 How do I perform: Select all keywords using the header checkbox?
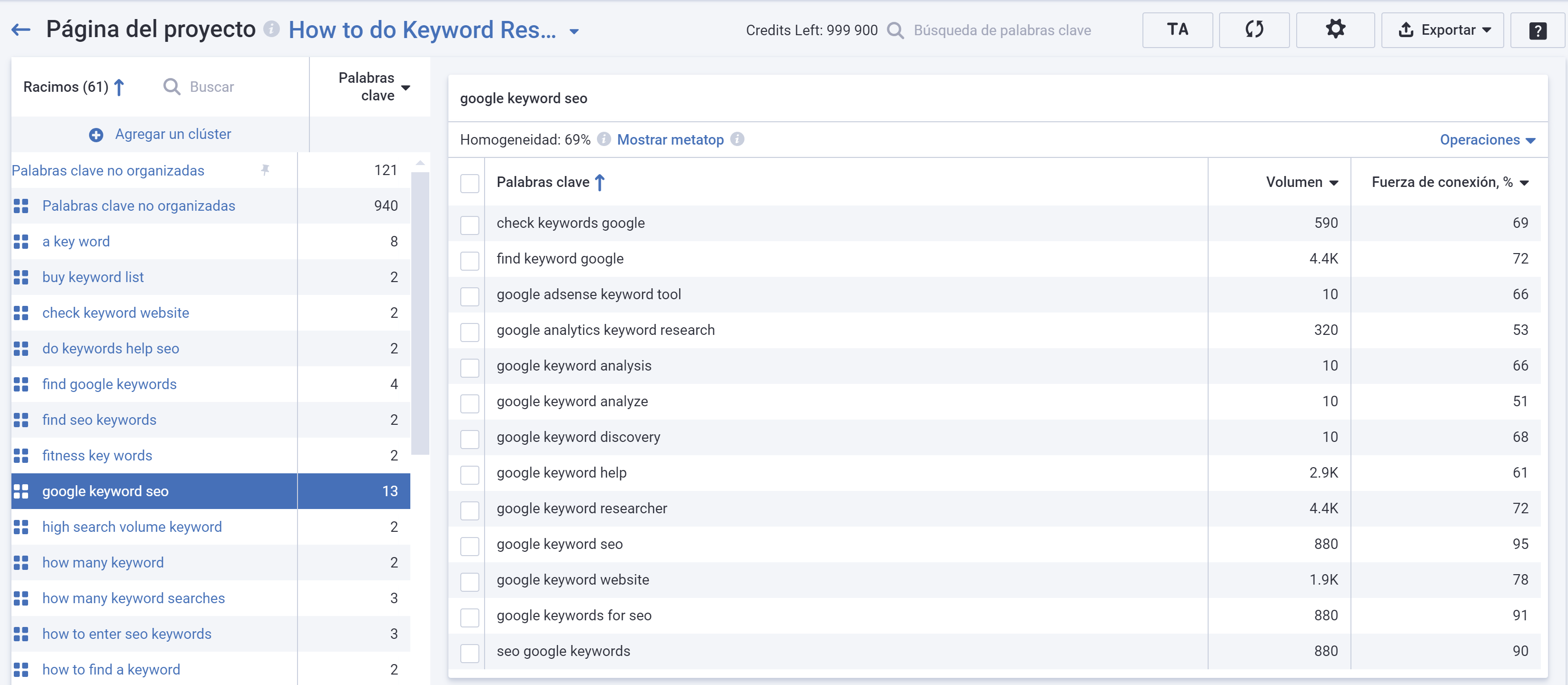pos(469,183)
